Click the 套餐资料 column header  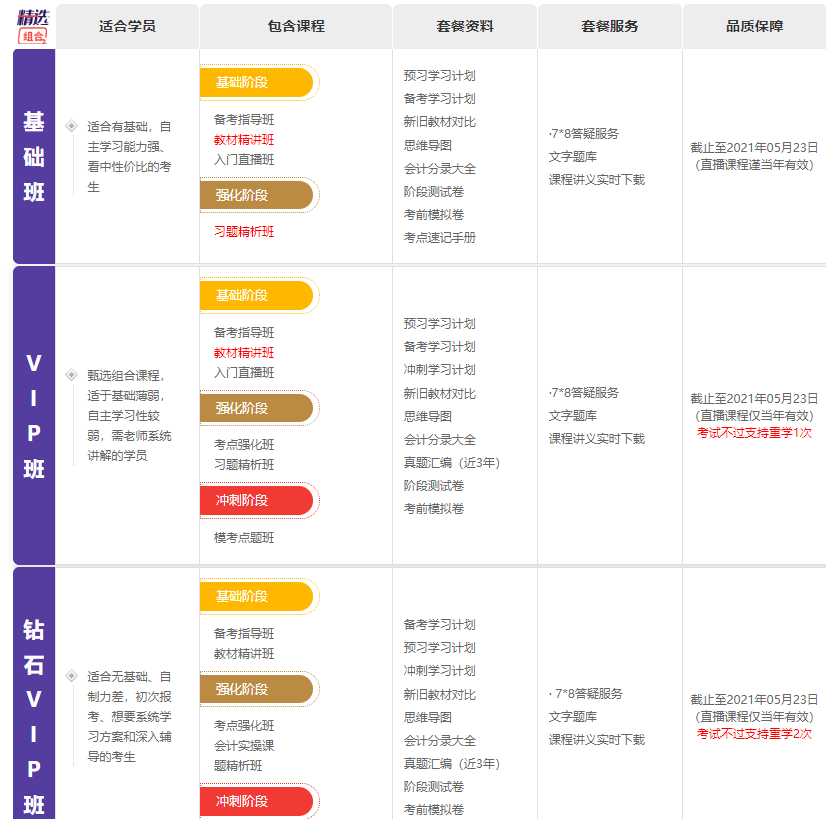[465, 26]
